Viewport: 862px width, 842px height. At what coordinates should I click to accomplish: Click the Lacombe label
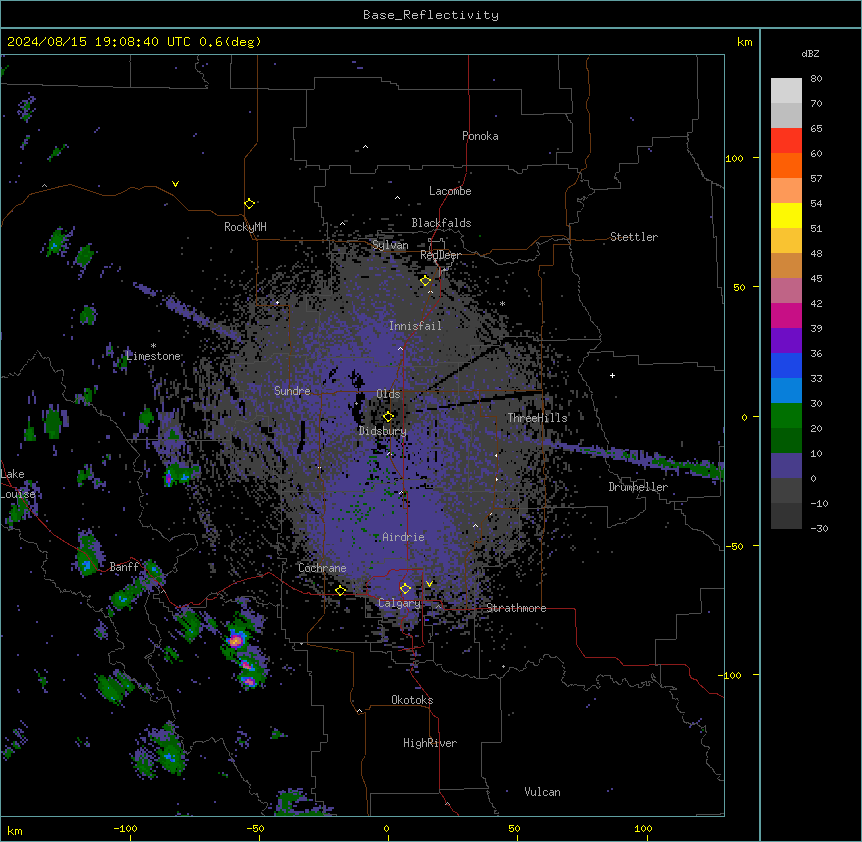point(450,191)
